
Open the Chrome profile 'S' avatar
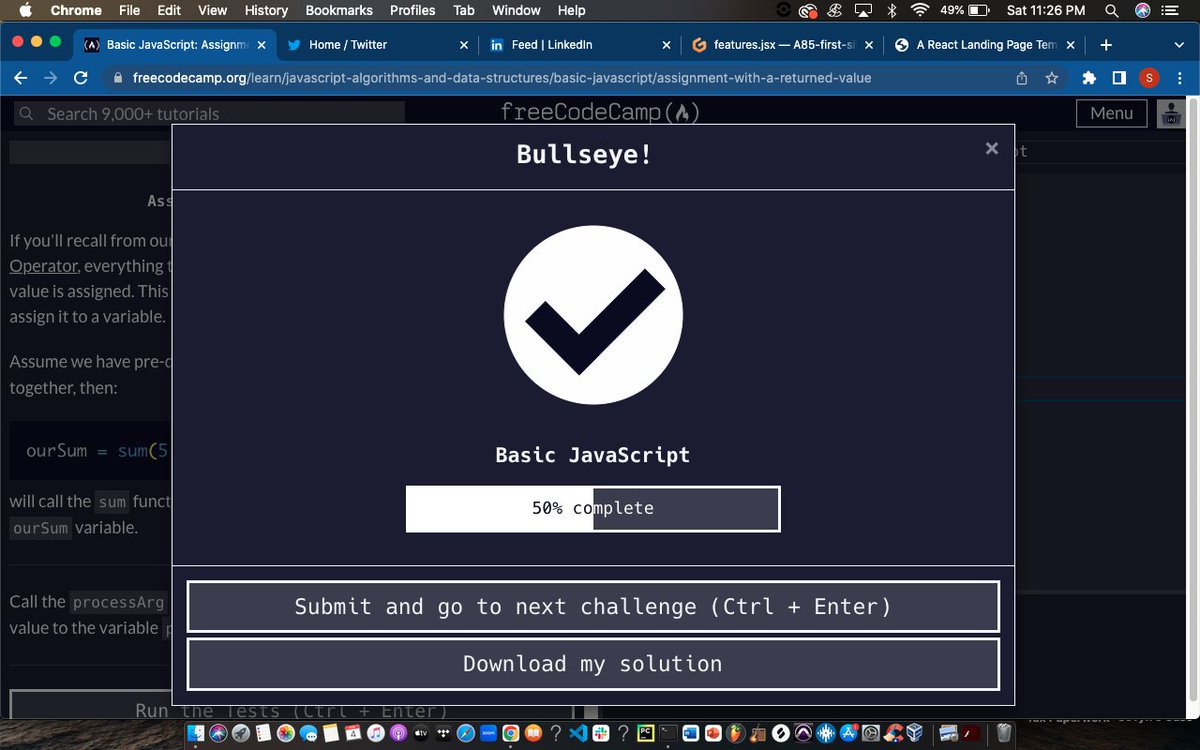click(1149, 78)
